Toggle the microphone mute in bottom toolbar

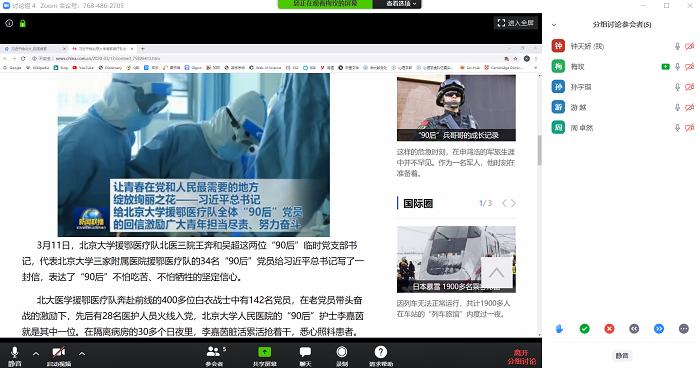point(15,352)
